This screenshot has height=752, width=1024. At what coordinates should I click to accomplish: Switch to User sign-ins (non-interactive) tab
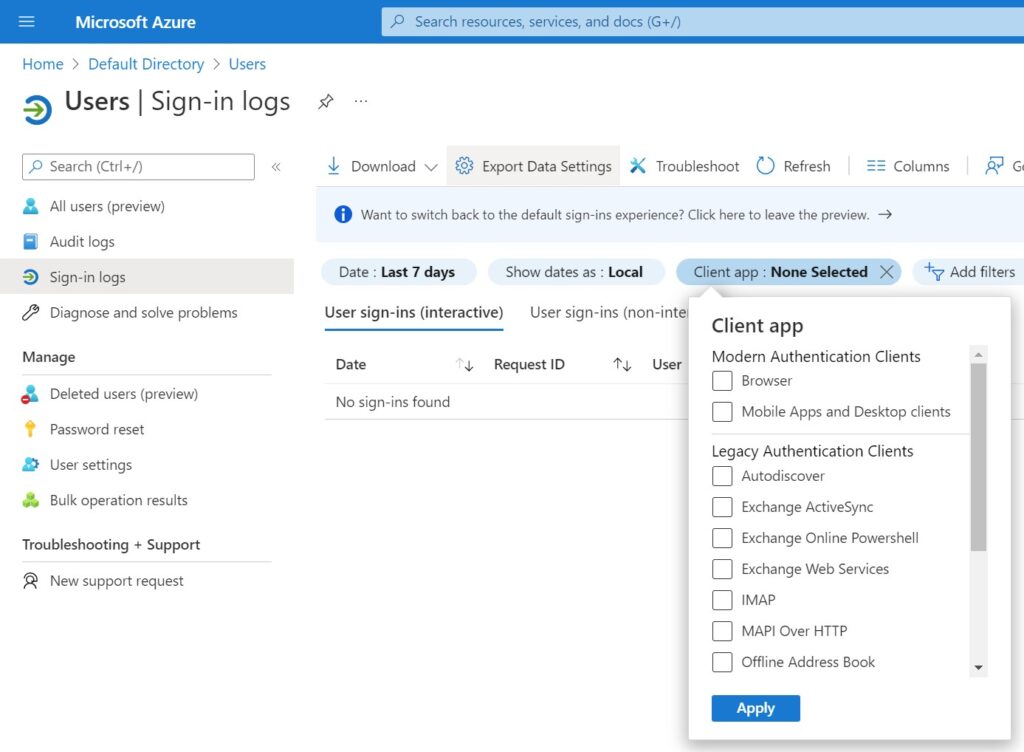[609, 313]
